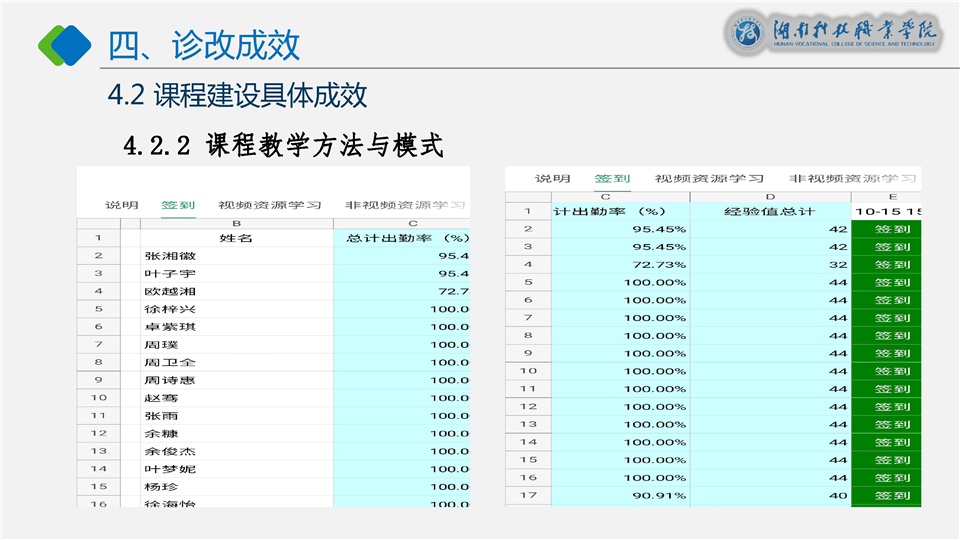Select column header E in right spreadsheet
Image resolution: width=960 pixels, height=540 pixels.
click(891, 197)
